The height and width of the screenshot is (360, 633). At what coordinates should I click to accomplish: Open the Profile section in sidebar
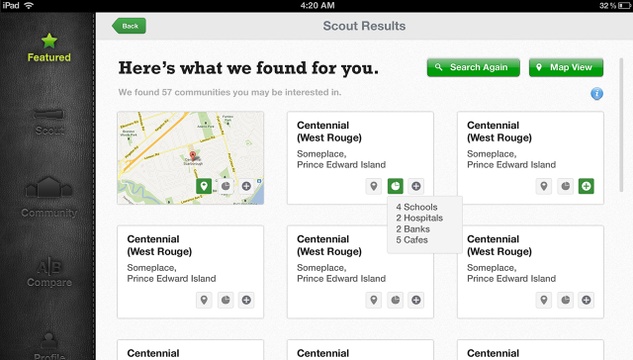49,346
